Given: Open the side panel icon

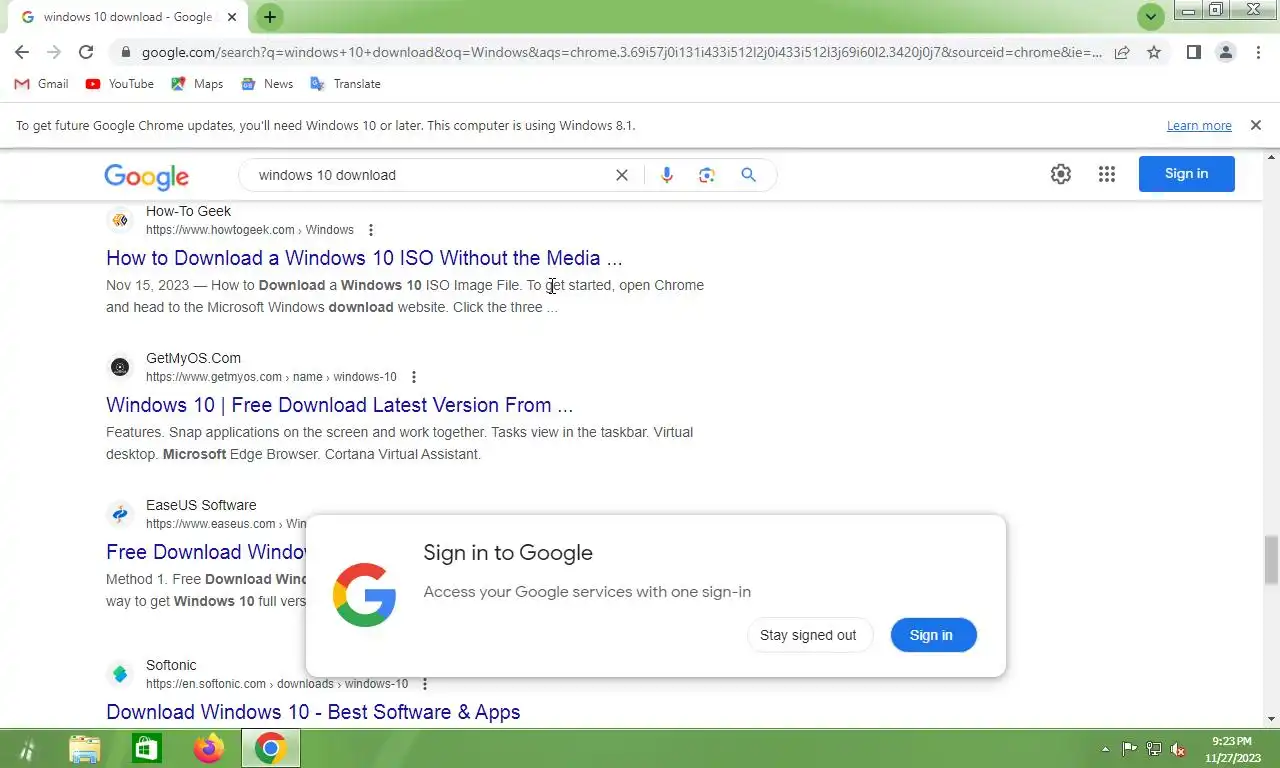Looking at the screenshot, I should (1193, 52).
